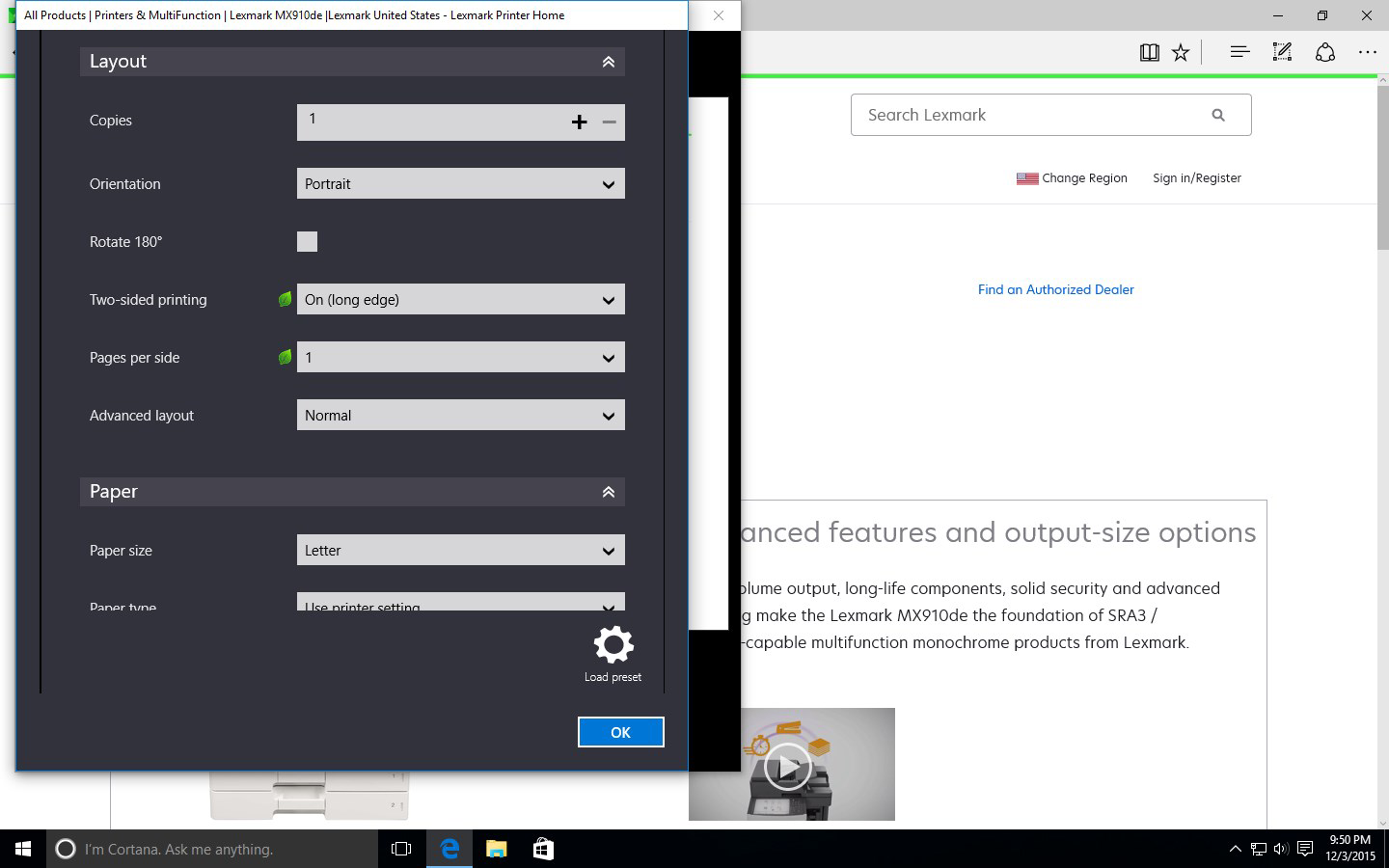Open the Paper size dropdown
This screenshot has width=1389, height=868.
tap(460, 550)
